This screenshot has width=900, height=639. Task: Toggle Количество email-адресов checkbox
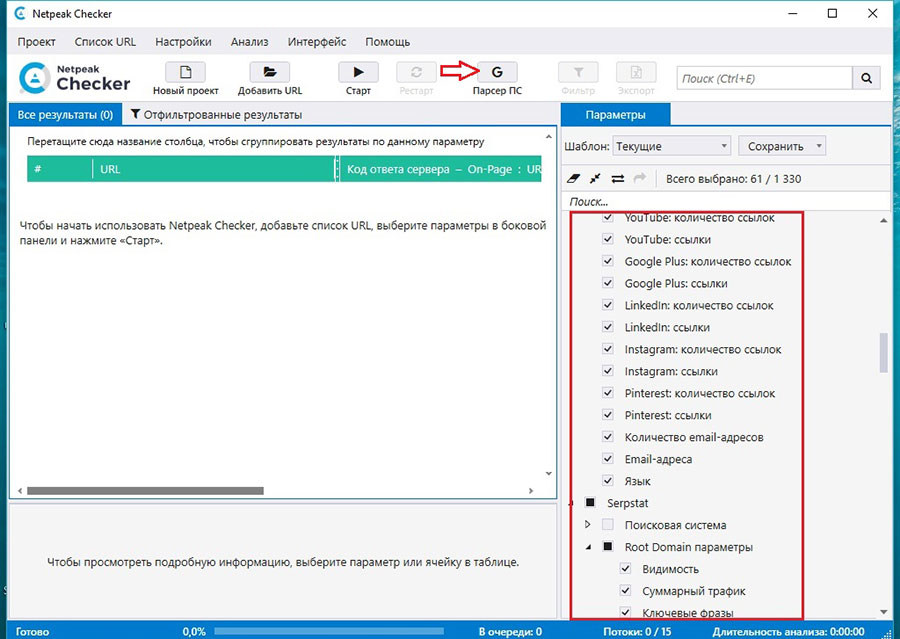[608, 436]
